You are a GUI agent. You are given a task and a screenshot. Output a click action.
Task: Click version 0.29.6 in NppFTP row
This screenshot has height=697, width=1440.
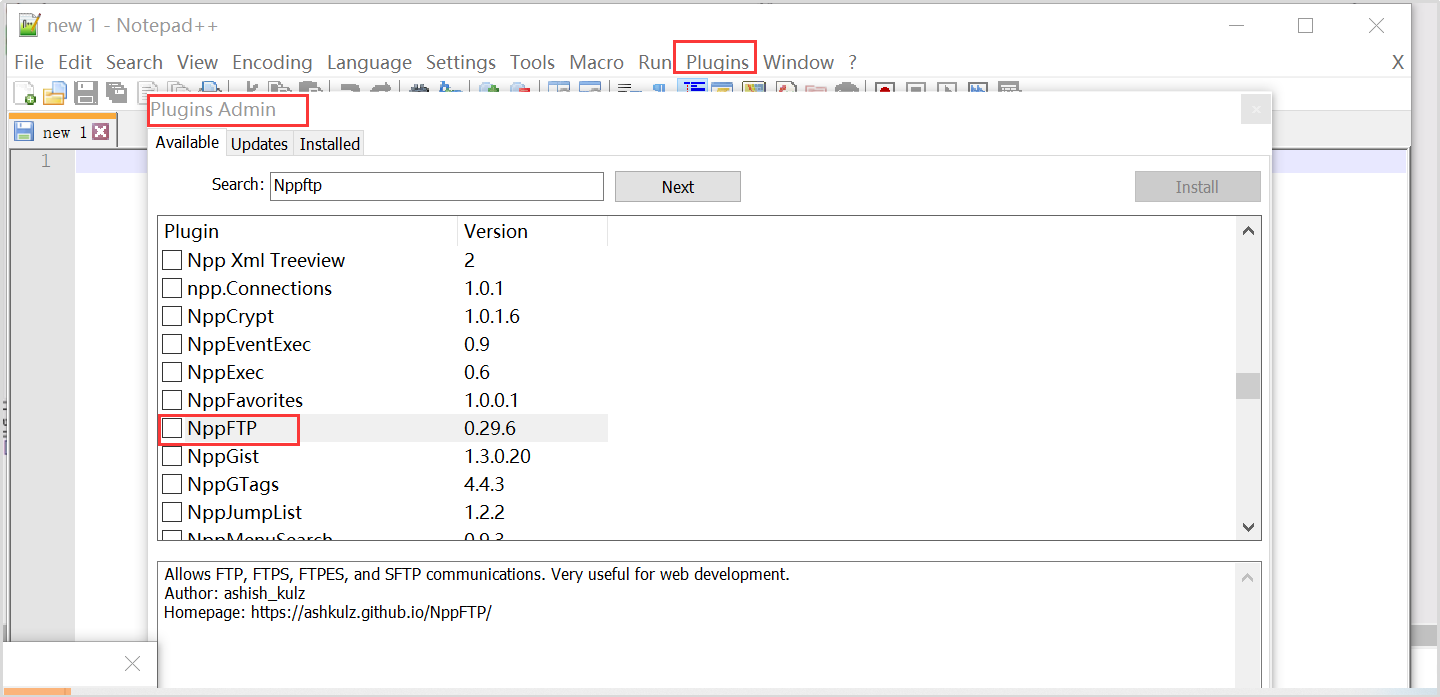coord(490,429)
